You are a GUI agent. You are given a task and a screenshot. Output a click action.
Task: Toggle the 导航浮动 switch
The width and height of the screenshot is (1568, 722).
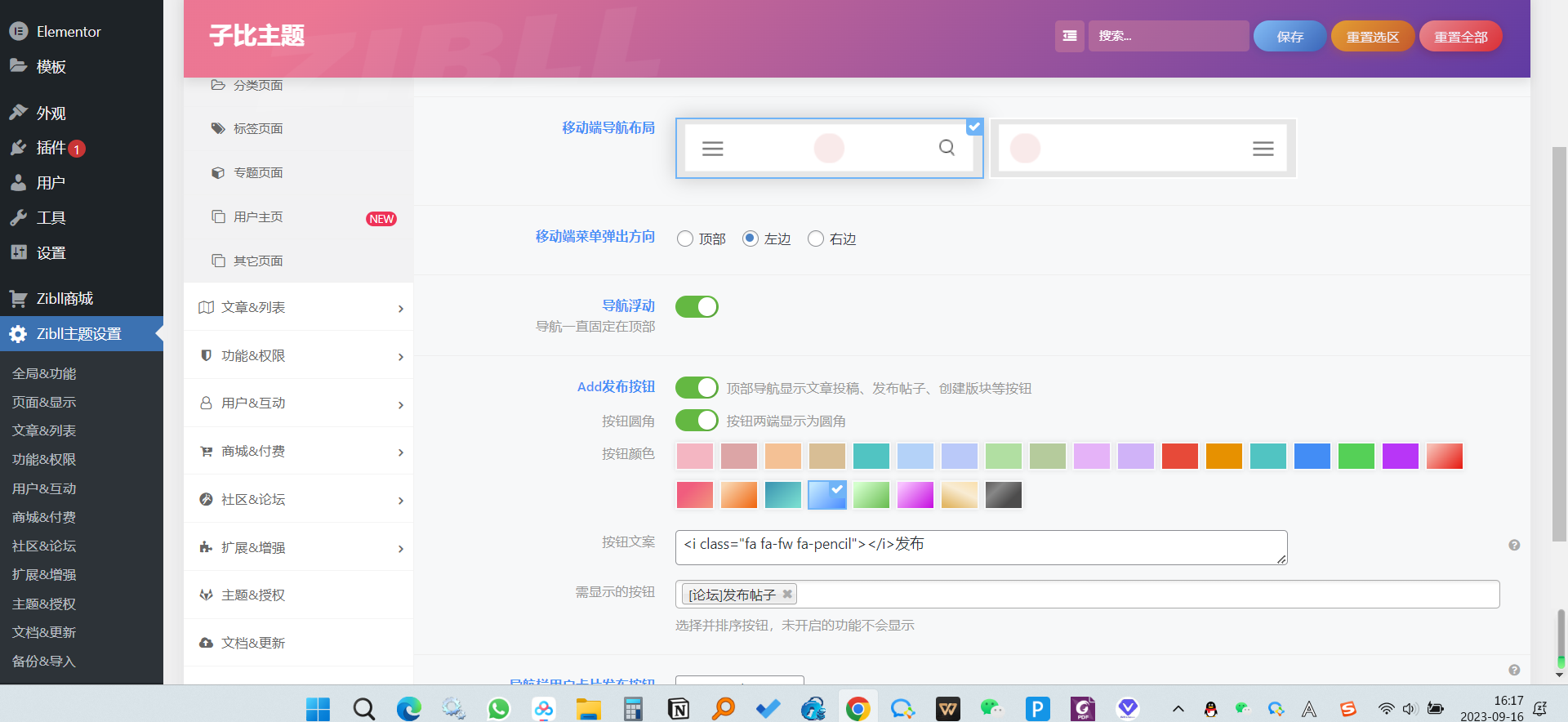coord(697,306)
